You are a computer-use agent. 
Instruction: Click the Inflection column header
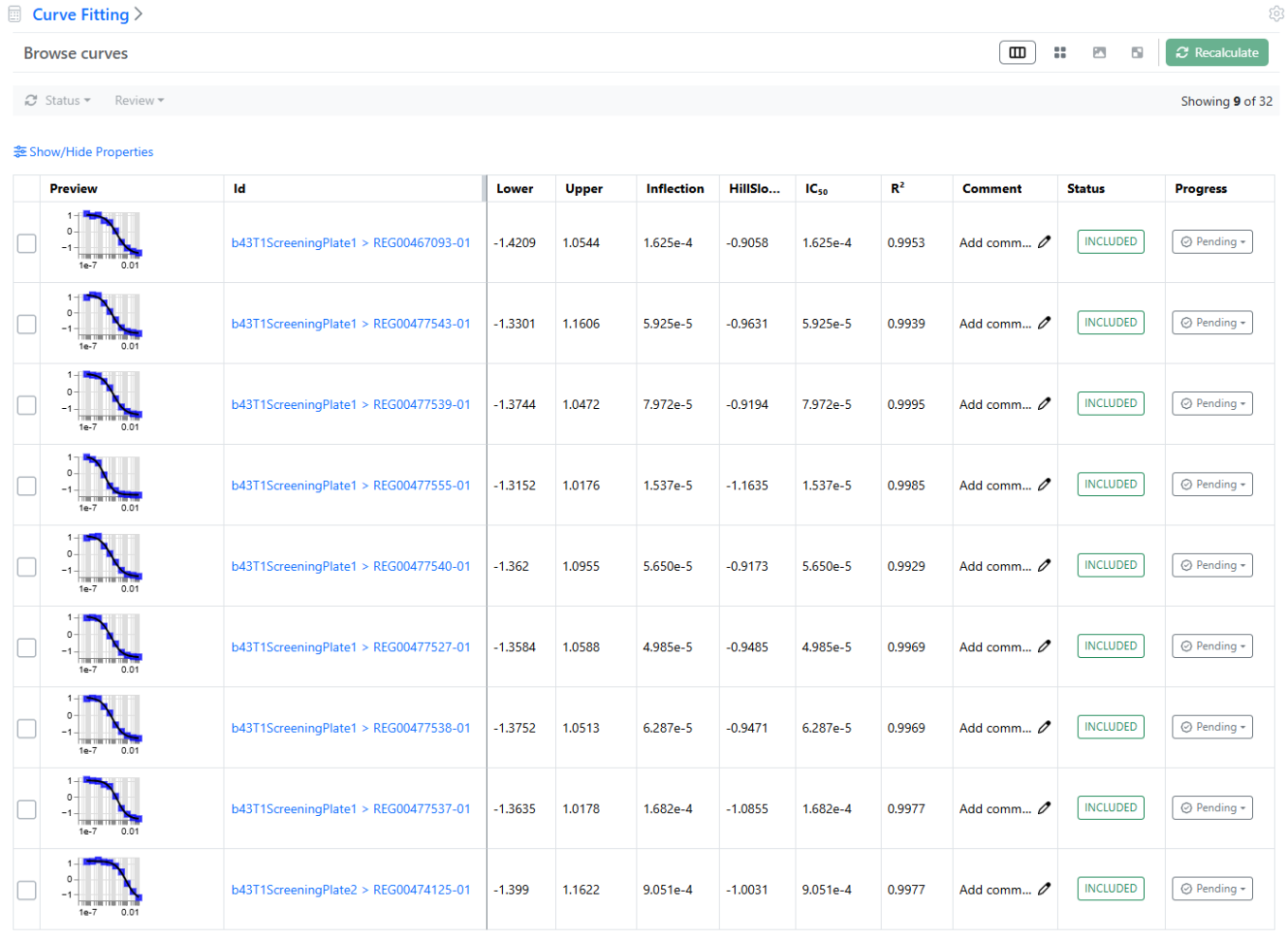click(x=674, y=189)
